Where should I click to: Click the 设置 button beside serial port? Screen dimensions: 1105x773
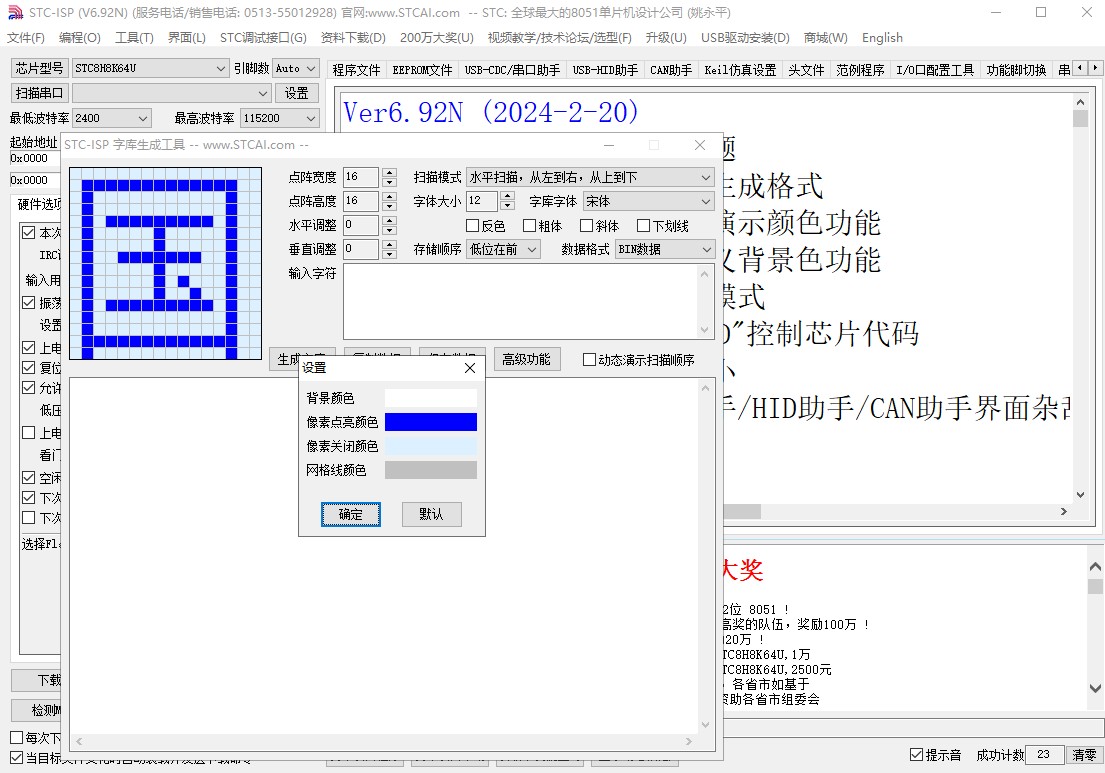[296, 93]
